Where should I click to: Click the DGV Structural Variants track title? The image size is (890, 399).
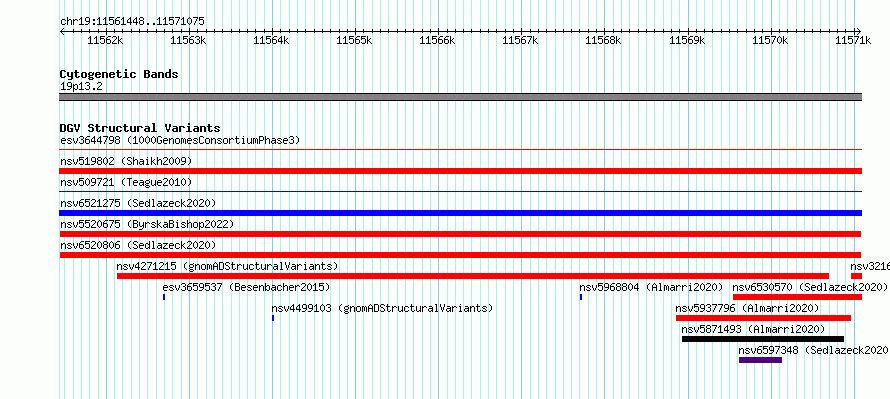coord(140,128)
